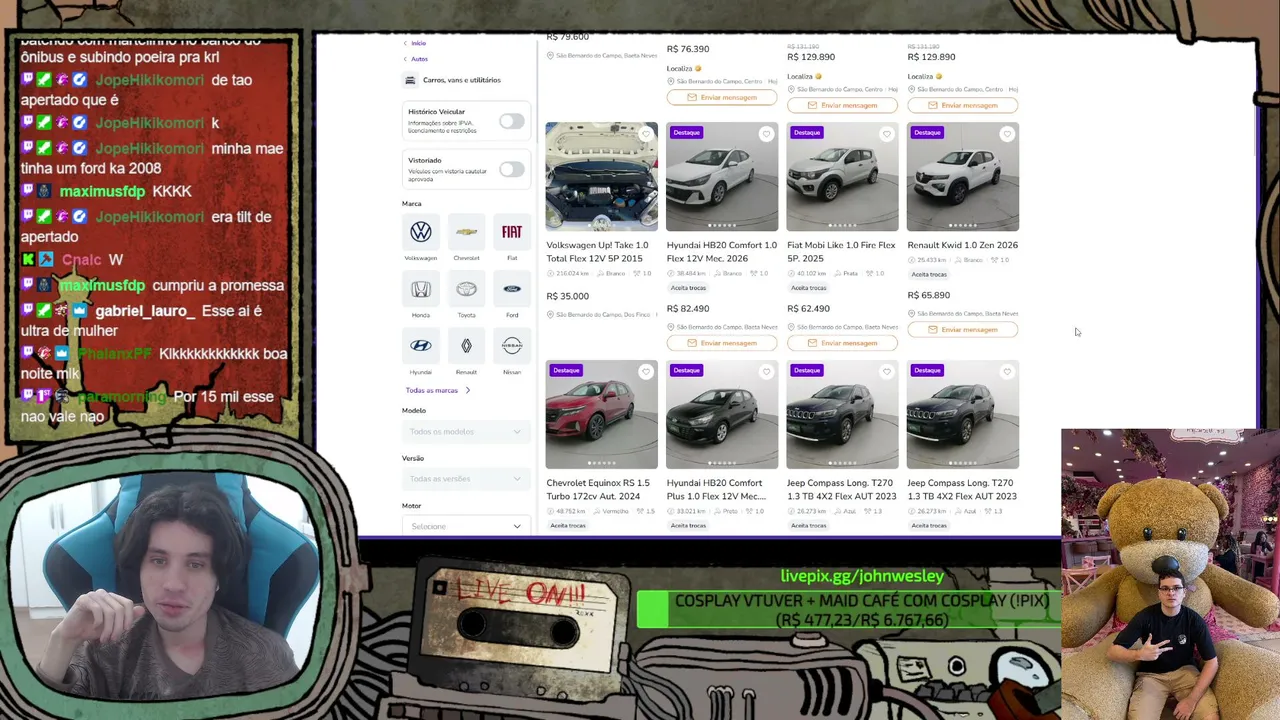Open Volkswagen Up! Take 1.0 listing title
This screenshot has height=720, width=1280.
(598, 252)
